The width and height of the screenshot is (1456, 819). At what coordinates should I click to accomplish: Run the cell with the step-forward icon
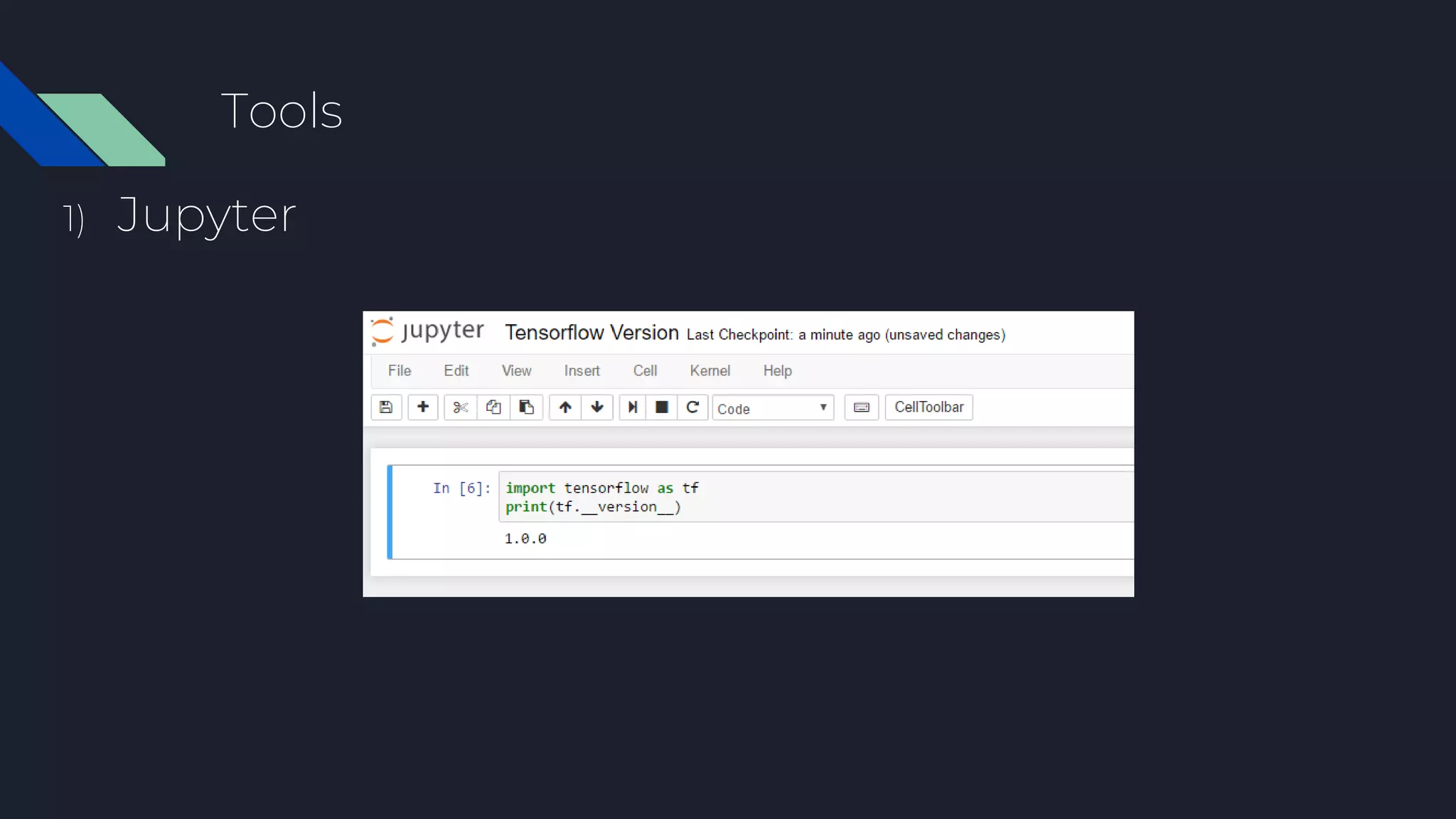(x=632, y=407)
